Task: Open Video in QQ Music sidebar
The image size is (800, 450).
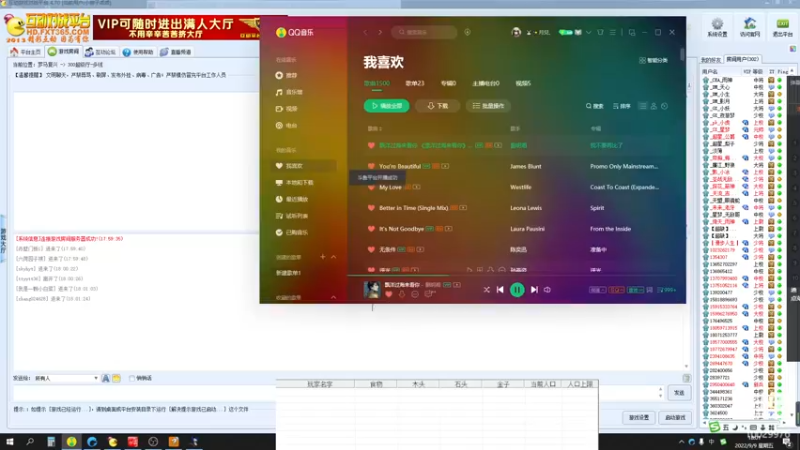Action: pyautogui.click(x=287, y=109)
